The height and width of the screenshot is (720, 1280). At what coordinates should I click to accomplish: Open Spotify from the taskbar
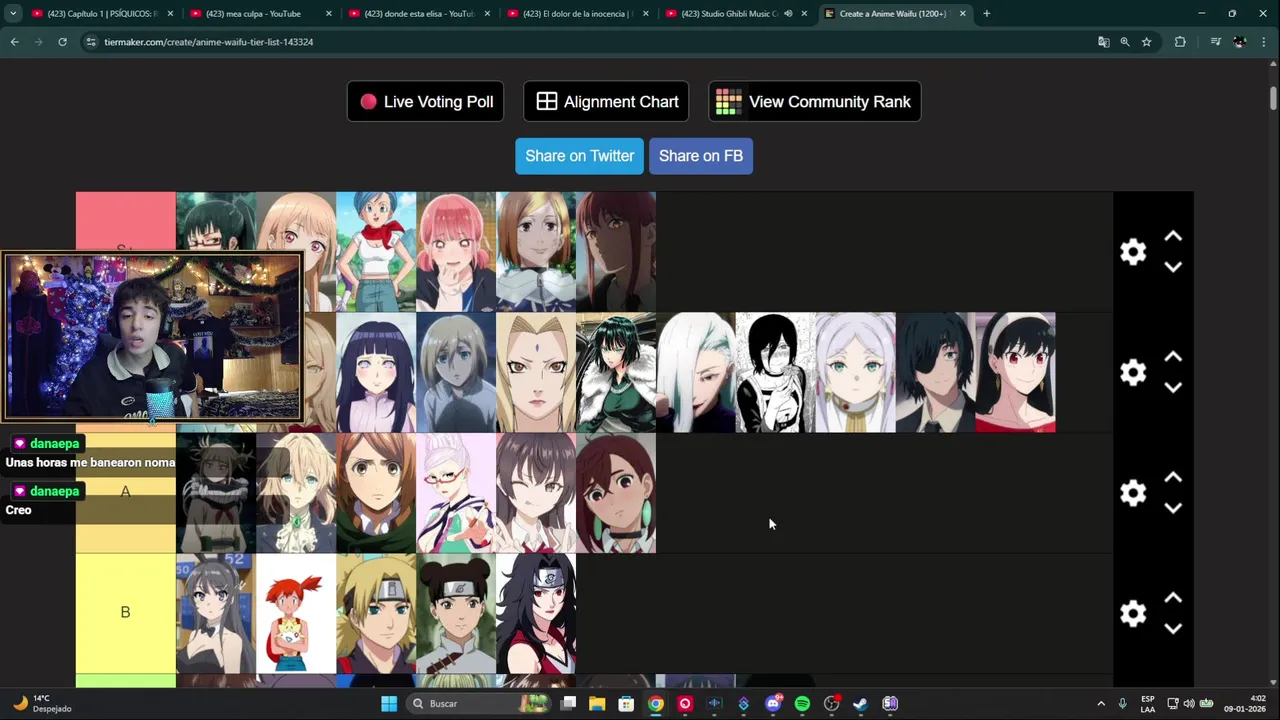click(802, 704)
